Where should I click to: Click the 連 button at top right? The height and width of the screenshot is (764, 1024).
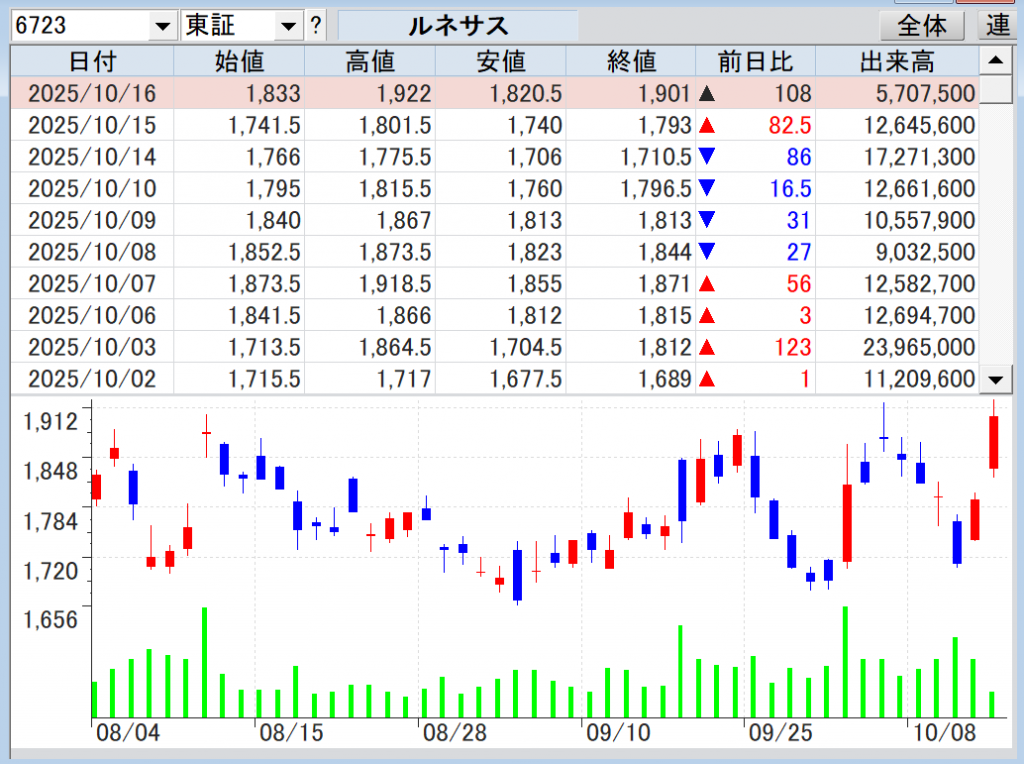pyautogui.click(x=997, y=26)
